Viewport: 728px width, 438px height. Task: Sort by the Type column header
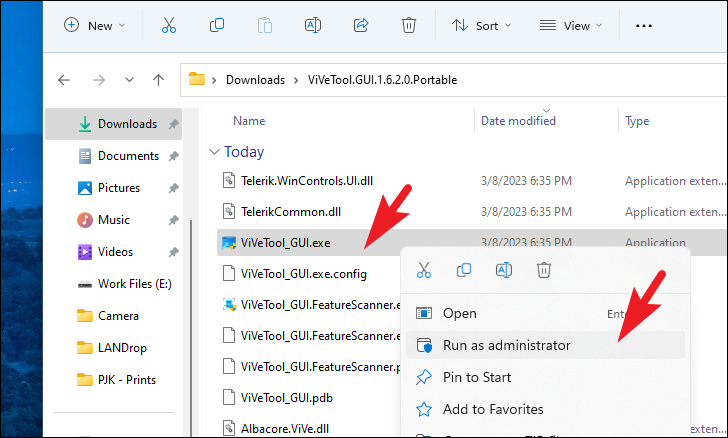pos(637,121)
